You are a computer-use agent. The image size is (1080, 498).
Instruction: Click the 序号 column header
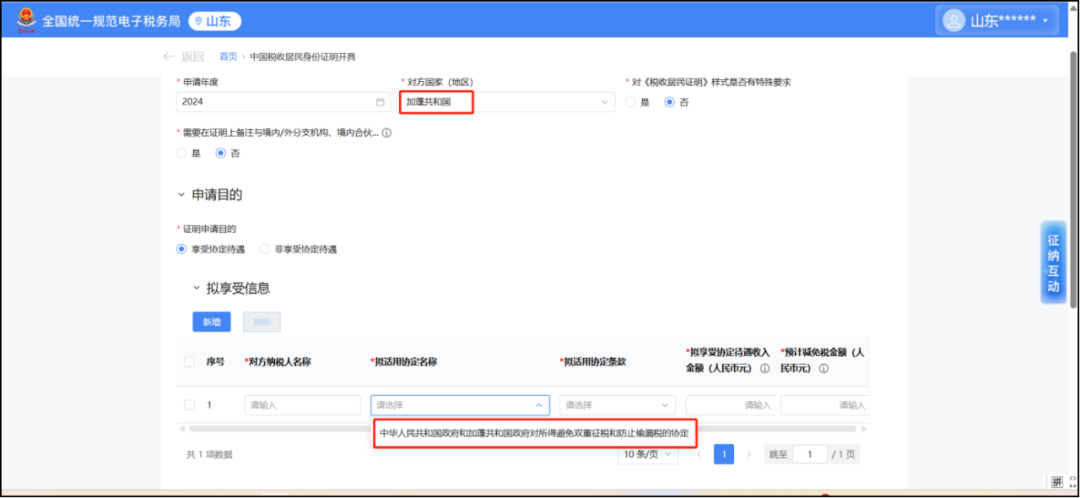coord(215,362)
